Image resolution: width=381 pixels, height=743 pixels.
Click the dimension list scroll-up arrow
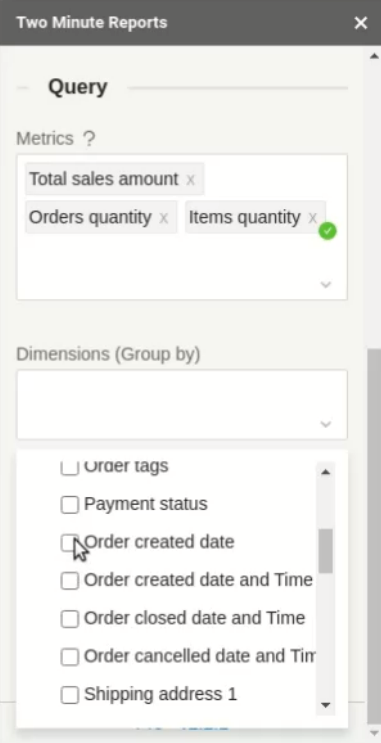coord(326,472)
